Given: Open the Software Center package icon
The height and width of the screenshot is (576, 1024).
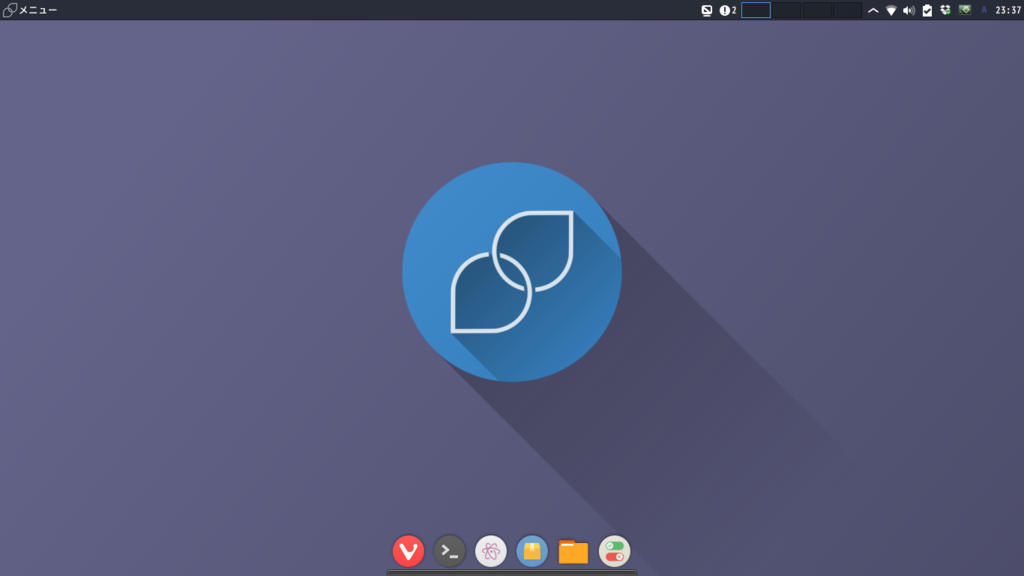Looking at the screenshot, I should point(532,551).
